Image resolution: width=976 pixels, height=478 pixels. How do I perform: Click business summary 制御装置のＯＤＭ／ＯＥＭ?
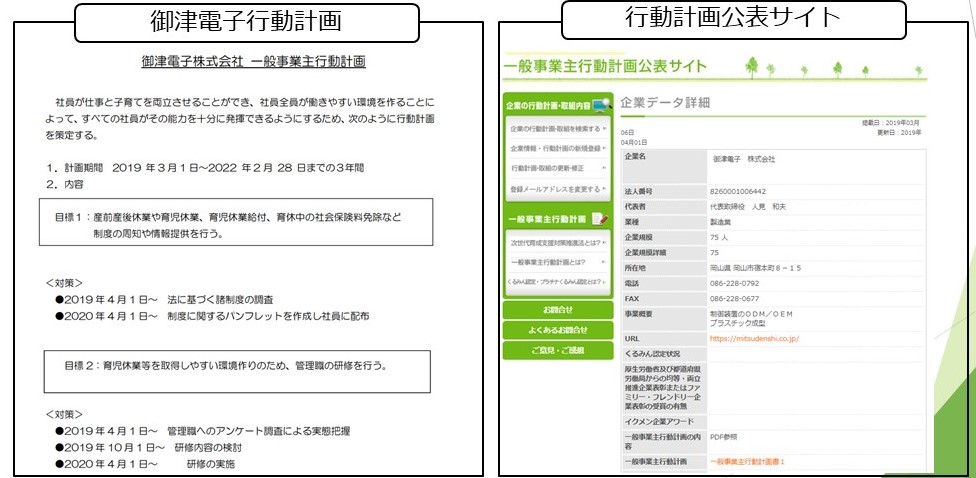pyautogui.click(x=751, y=314)
